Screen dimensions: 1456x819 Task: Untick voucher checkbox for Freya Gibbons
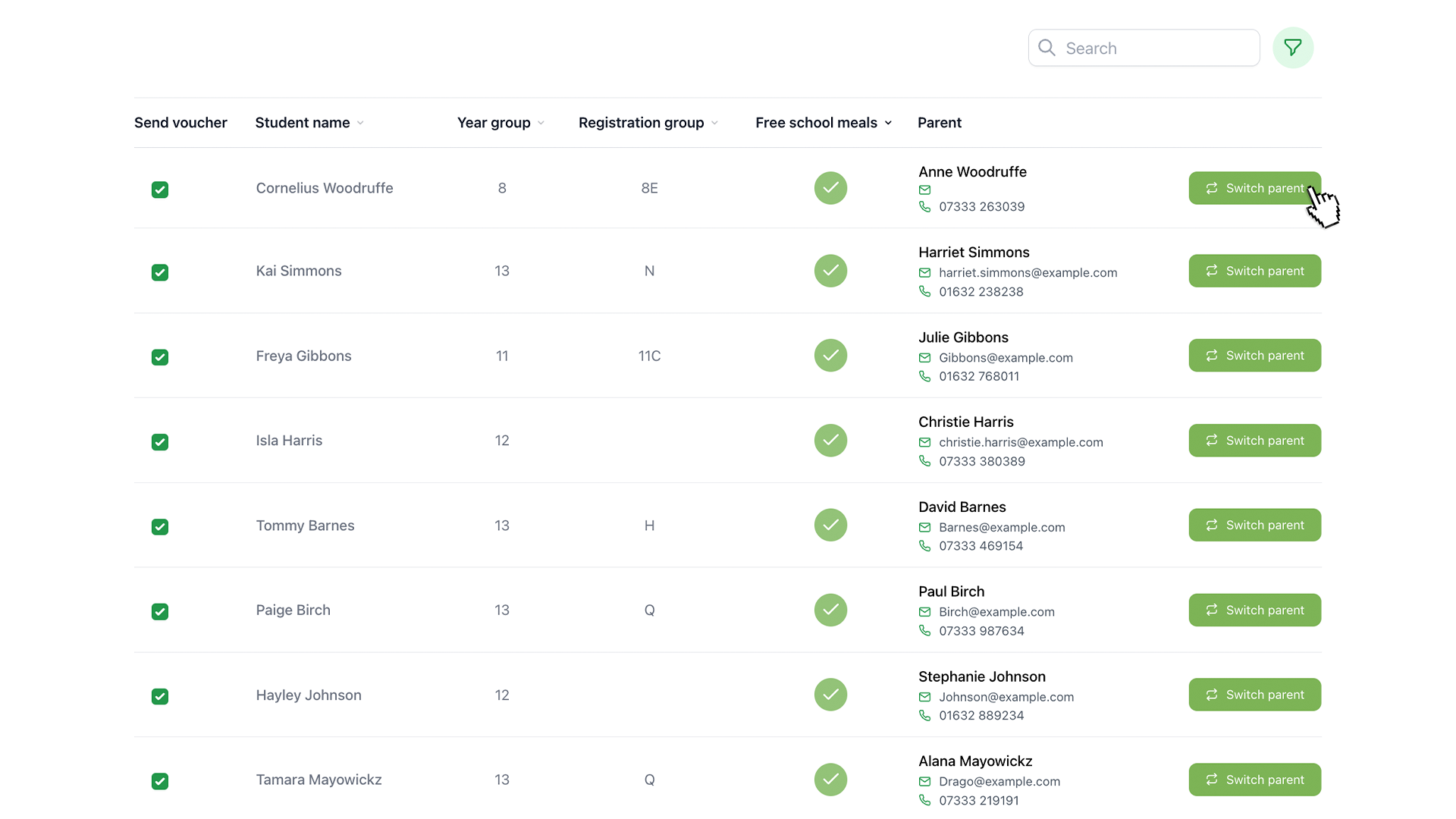(159, 357)
